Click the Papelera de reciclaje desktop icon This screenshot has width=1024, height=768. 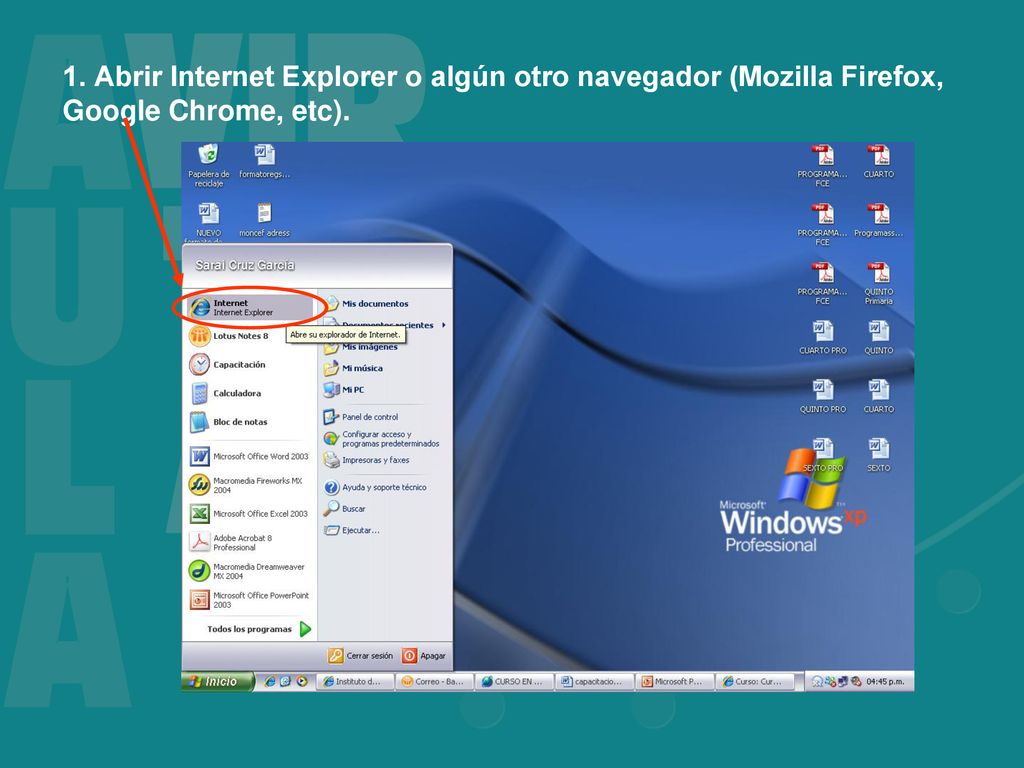208,166
